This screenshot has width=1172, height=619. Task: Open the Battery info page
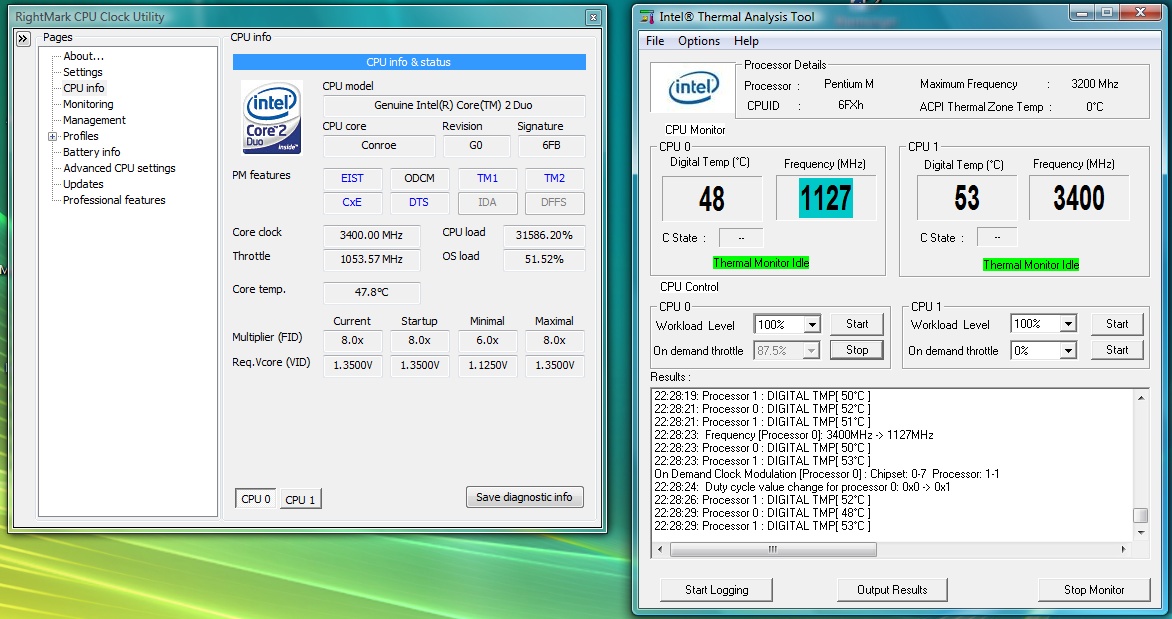click(x=91, y=152)
